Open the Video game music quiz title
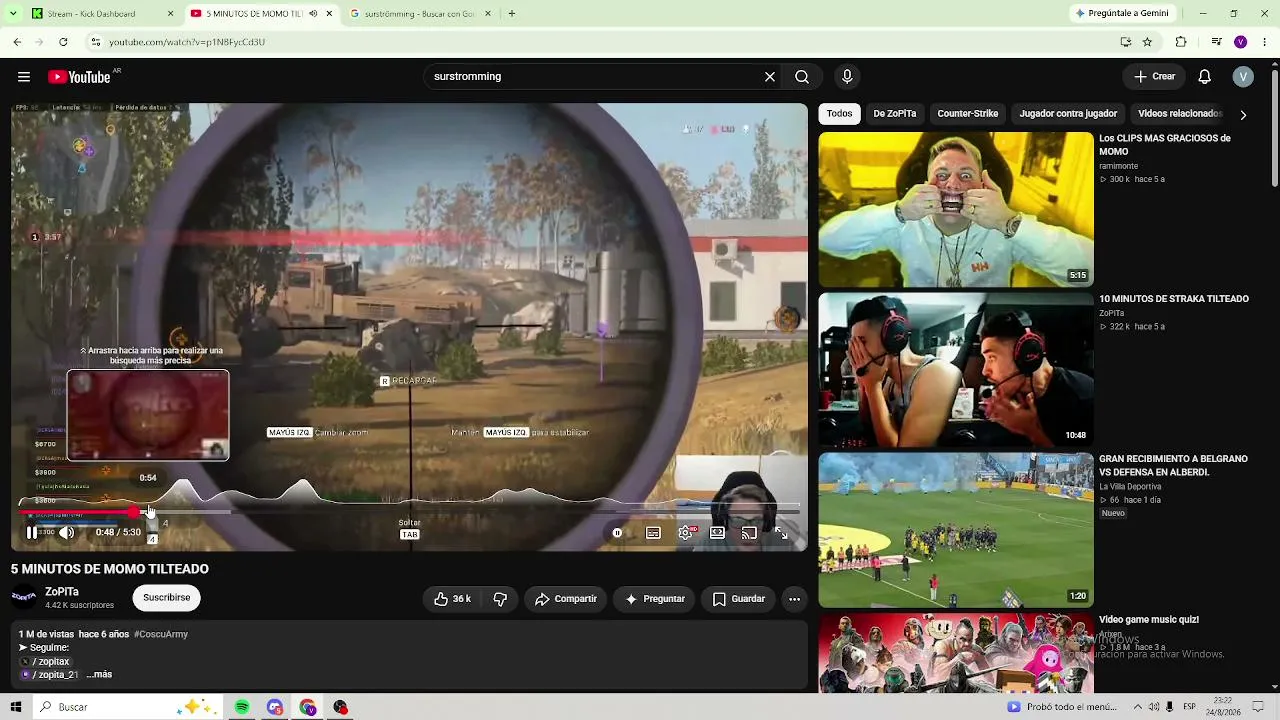 [x=1149, y=620]
